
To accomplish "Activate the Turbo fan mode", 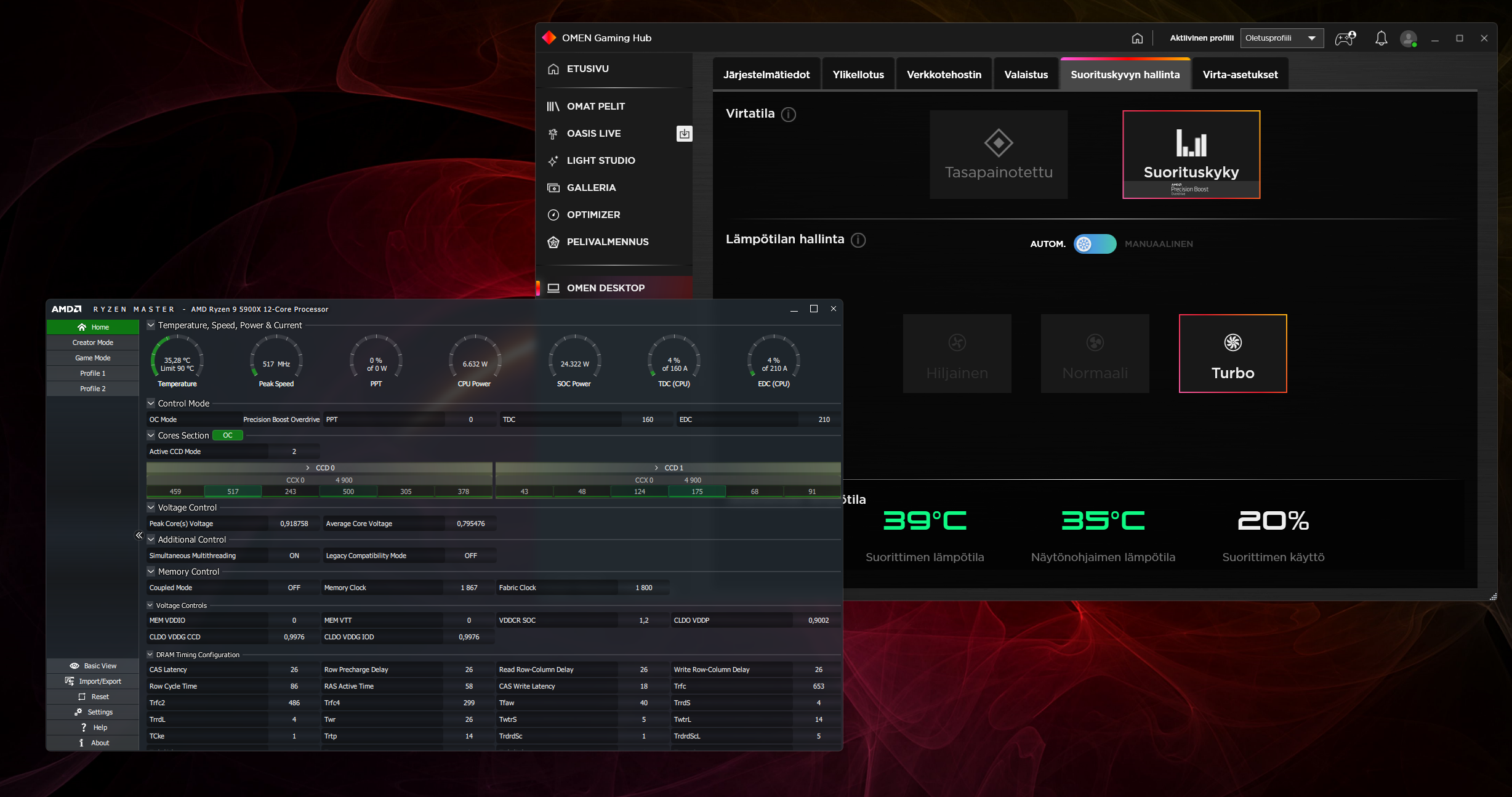I will point(1231,353).
